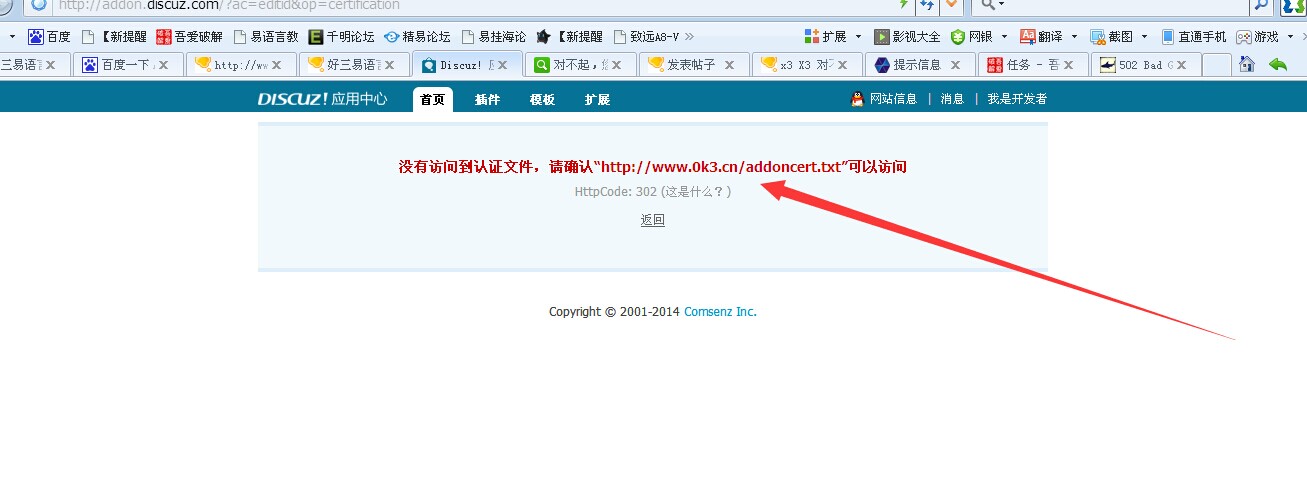The width and height of the screenshot is (1307, 492).
Task: Click the 这是什么？ help link
Action: [696, 191]
